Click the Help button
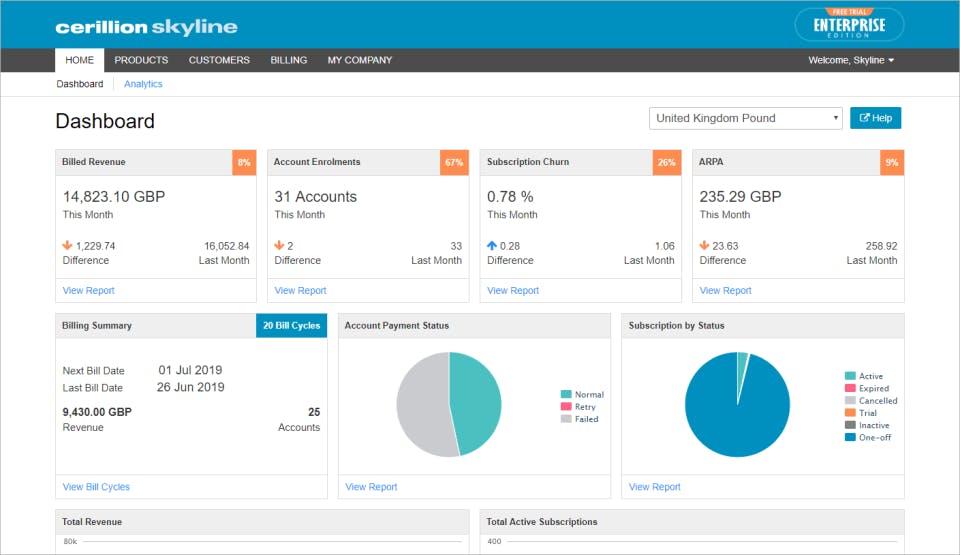Screen dimensions: 960x555 [876, 118]
